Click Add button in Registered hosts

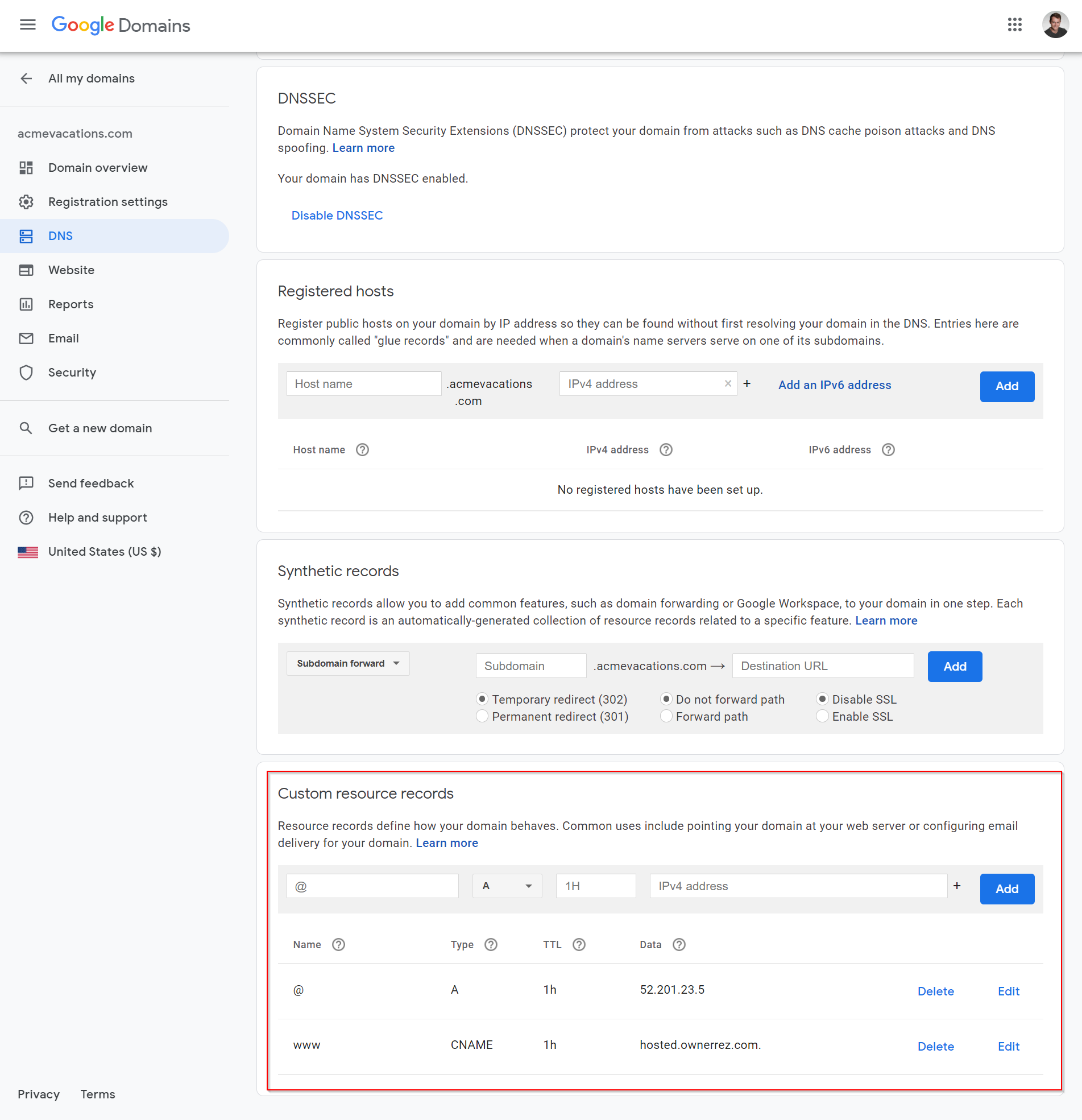pos(1007,386)
